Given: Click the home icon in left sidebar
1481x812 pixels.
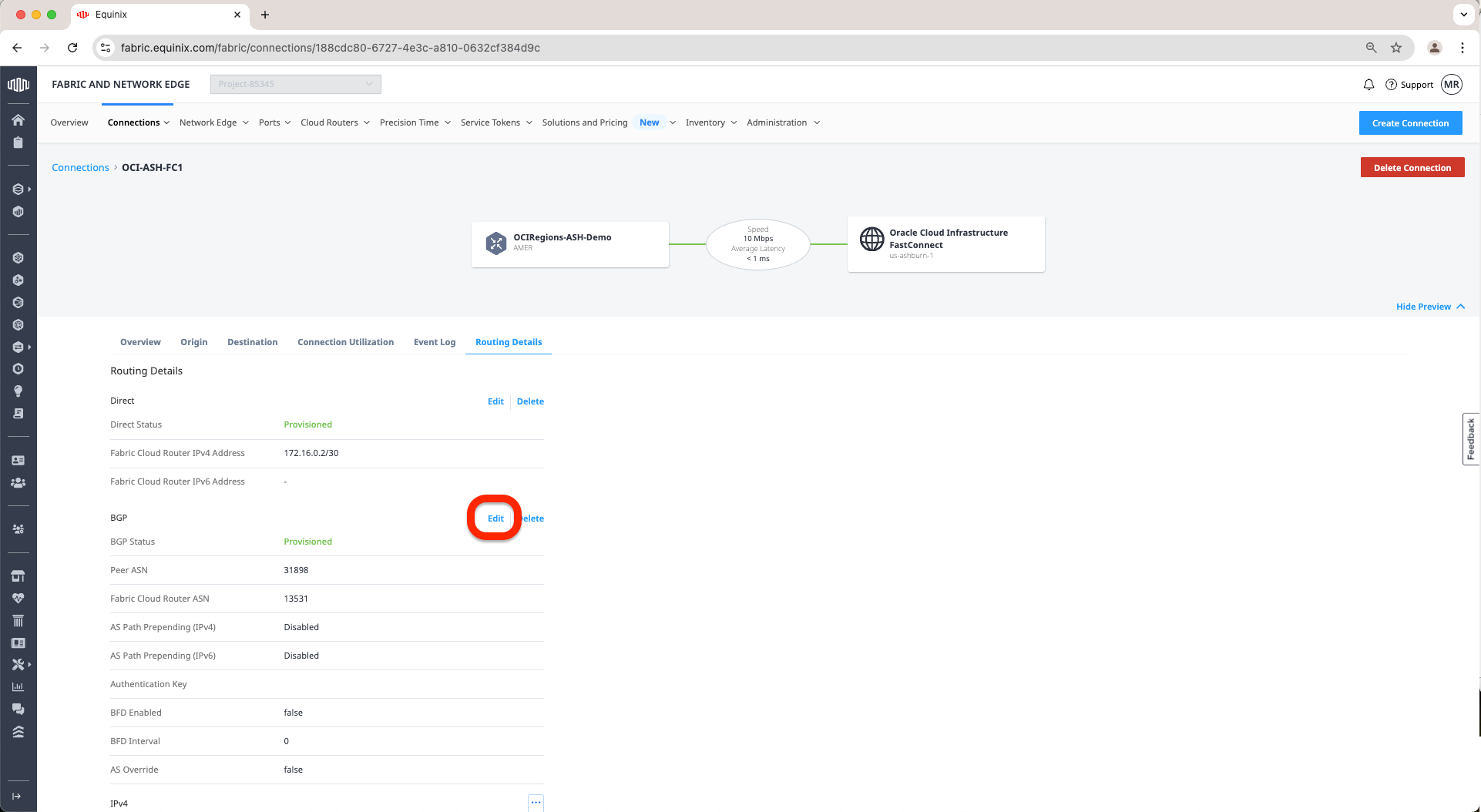Looking at the screenshot, I should pos(18,120).
